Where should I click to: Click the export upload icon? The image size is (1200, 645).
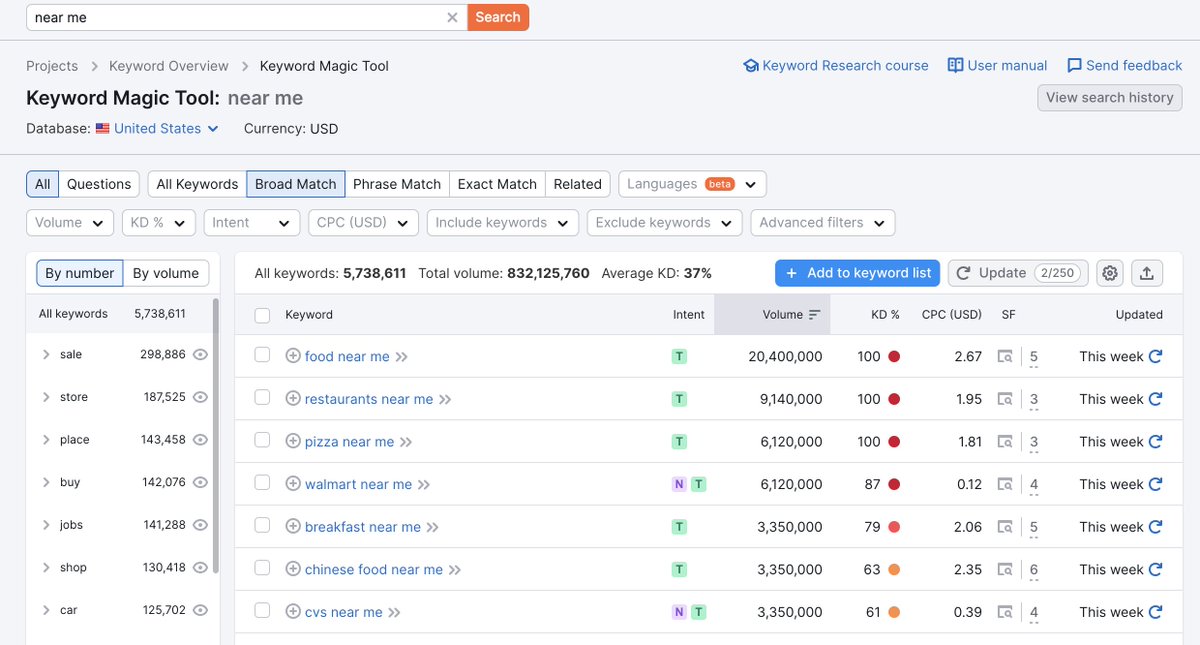pos(1146,273)
